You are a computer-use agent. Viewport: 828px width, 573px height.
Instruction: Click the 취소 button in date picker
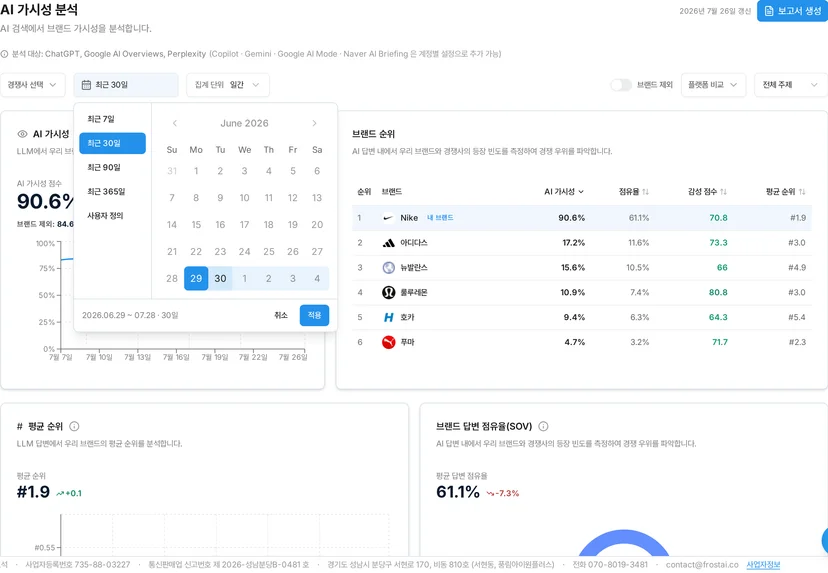(x=280, y=315)
